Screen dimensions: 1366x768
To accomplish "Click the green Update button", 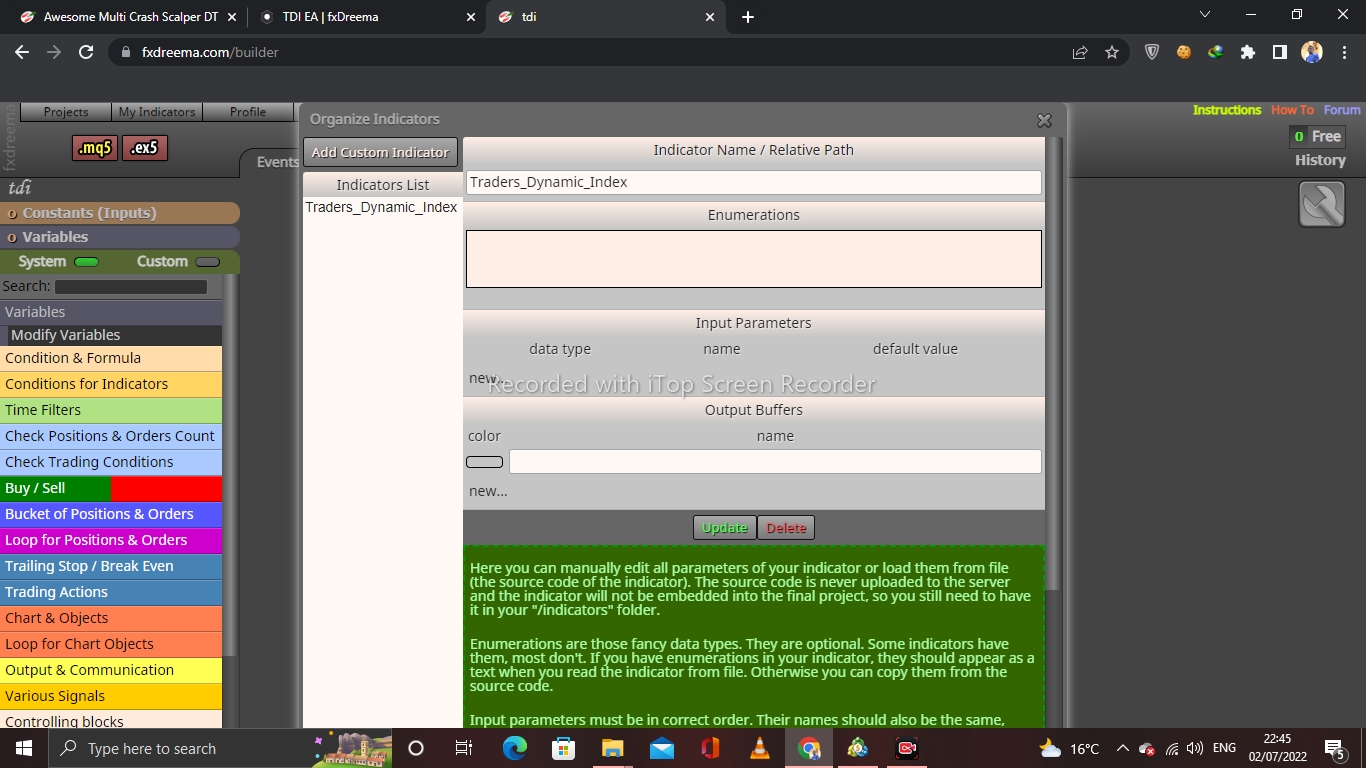I will coord(725,528).
